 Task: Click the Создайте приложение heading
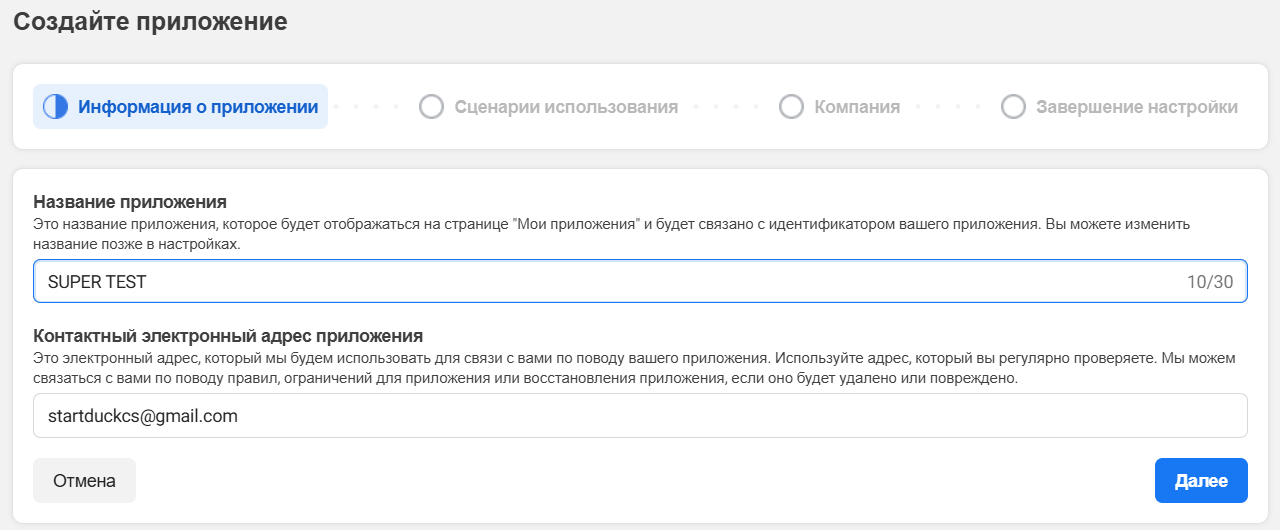(x=150, y=21)
